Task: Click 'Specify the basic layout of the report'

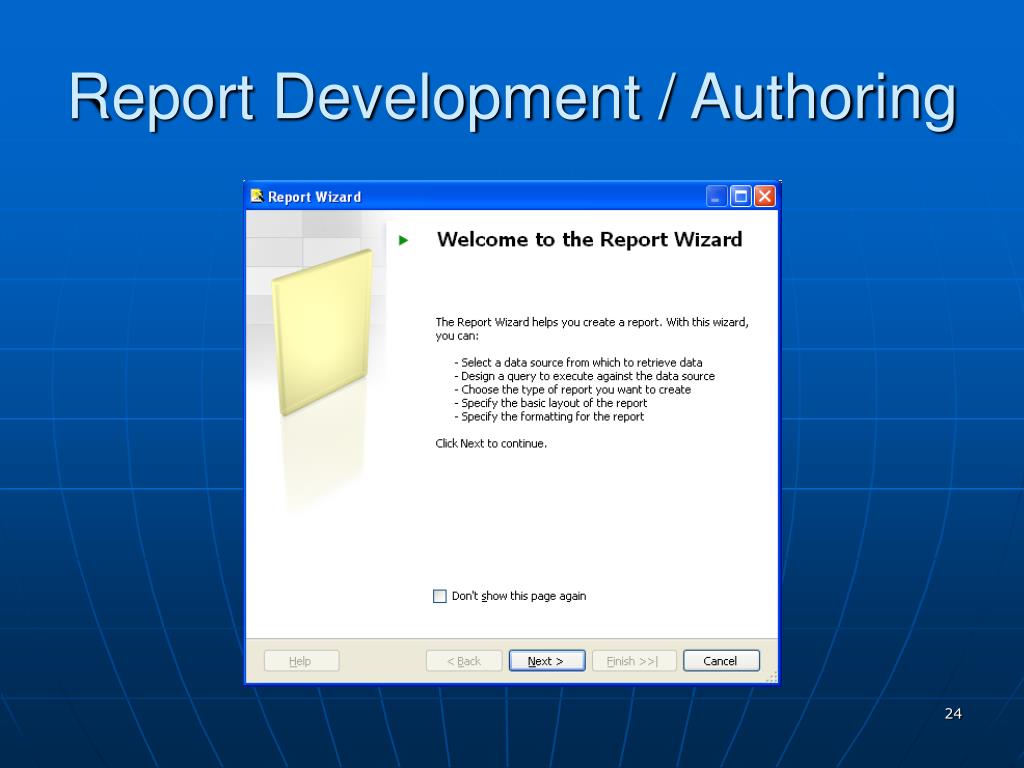Action: [551, 404]
